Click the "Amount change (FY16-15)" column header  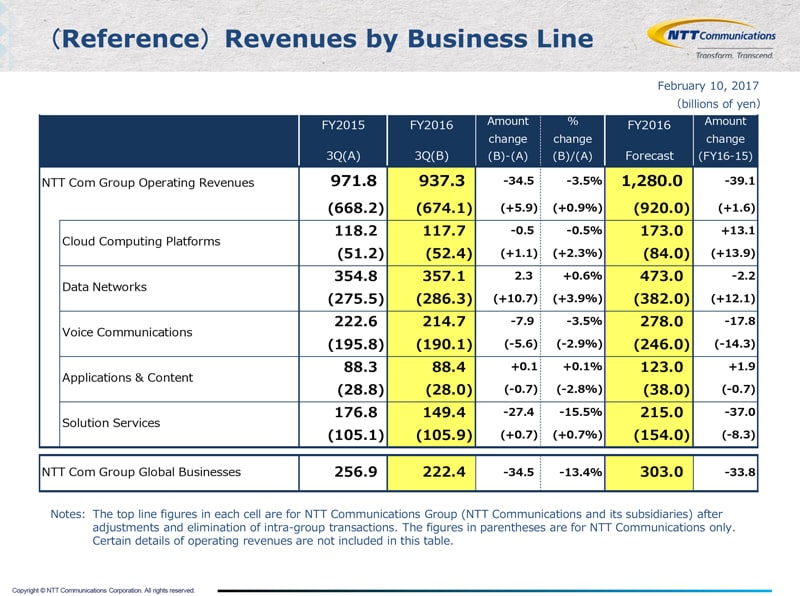click(x=725, y=139)
